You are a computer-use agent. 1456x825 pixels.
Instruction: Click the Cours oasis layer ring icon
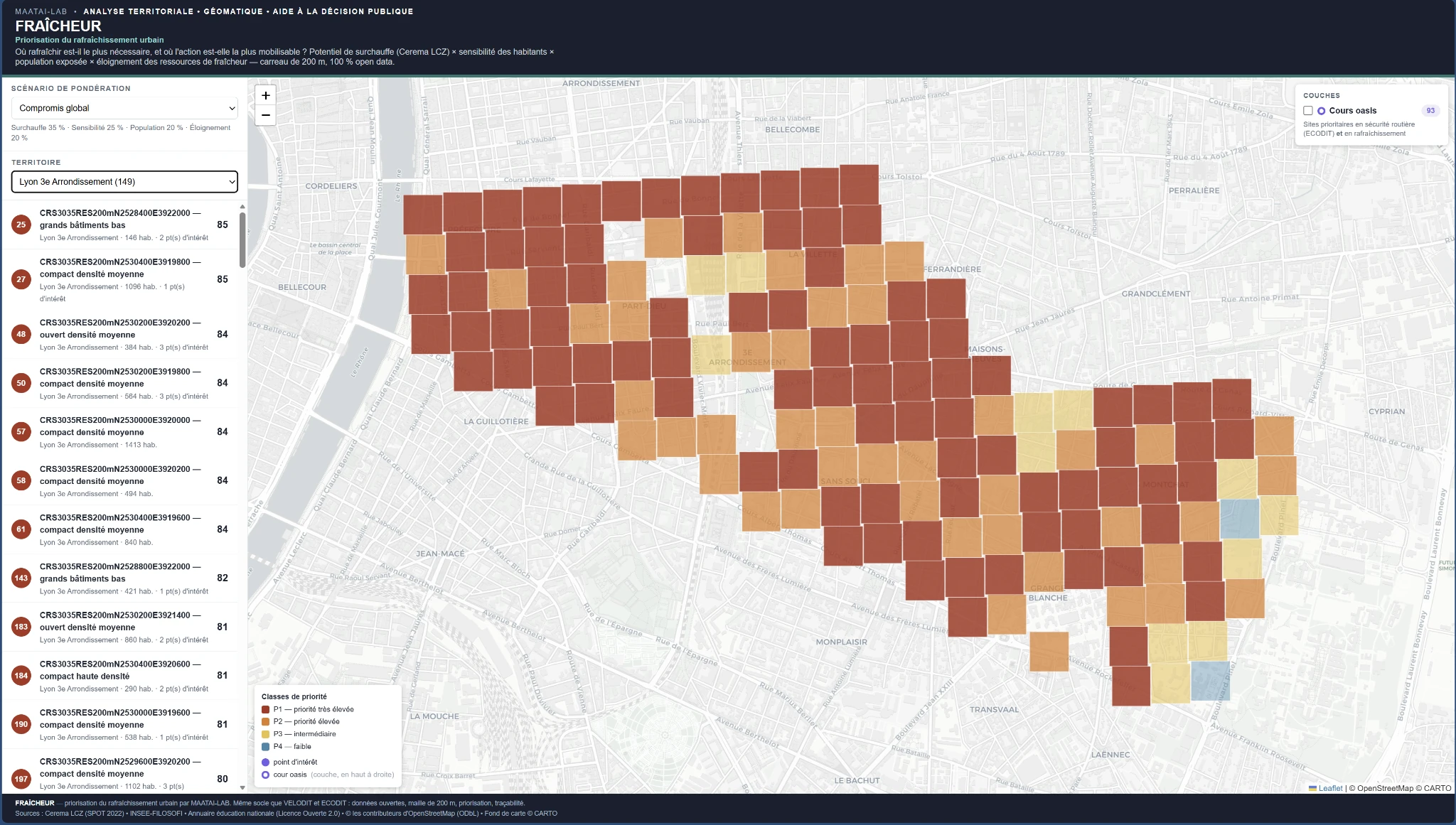[1321, 111]
